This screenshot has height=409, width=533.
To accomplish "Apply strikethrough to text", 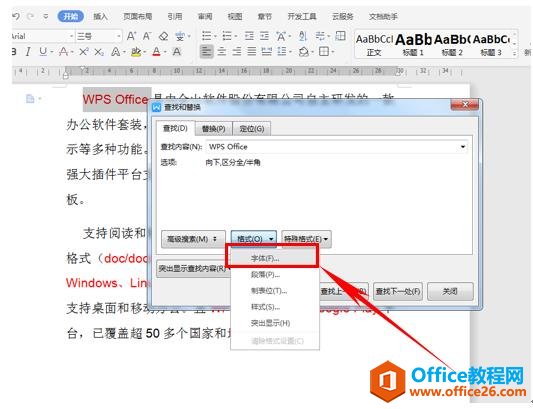I will coord(63,52).
